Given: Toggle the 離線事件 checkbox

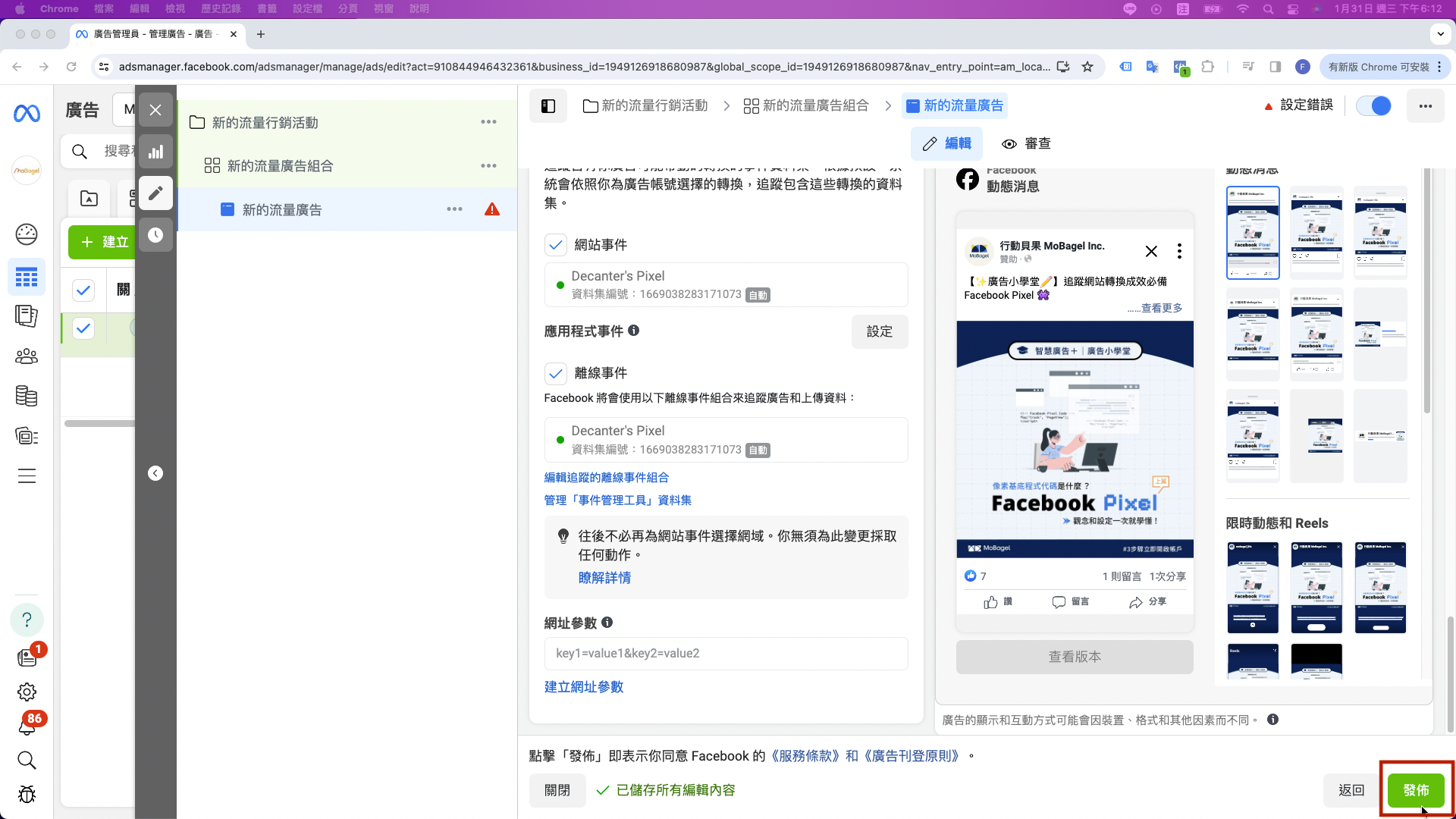Looking at the screenshot, I should tap(556, 373).
